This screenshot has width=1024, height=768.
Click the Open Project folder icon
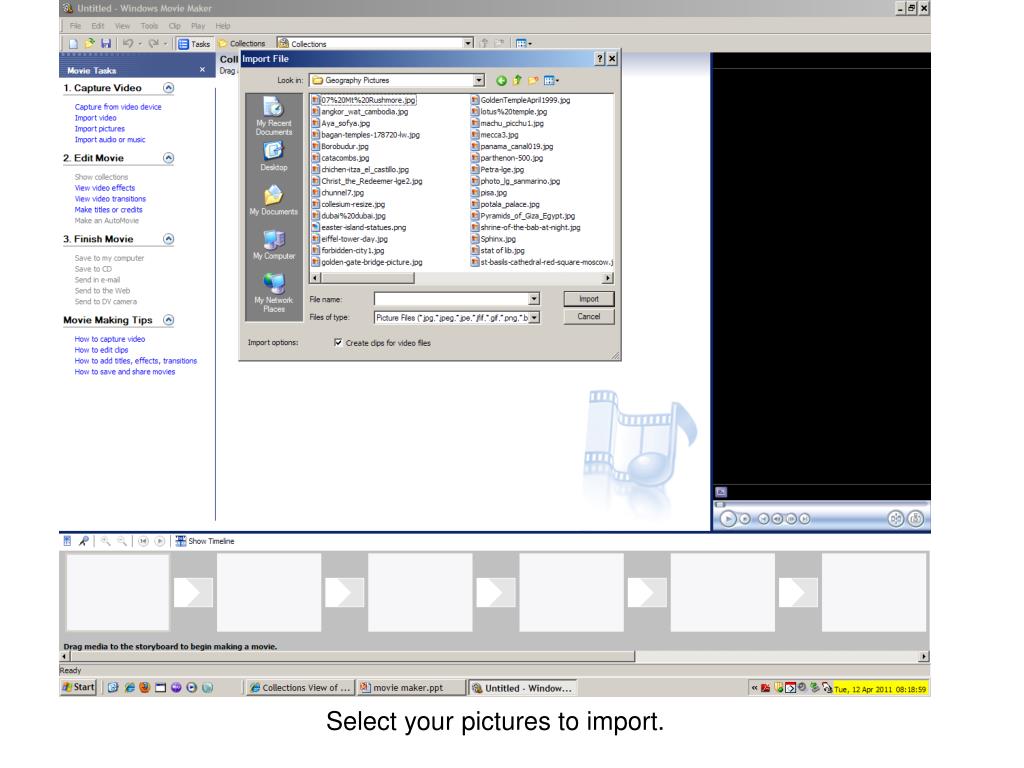[89, 44]
